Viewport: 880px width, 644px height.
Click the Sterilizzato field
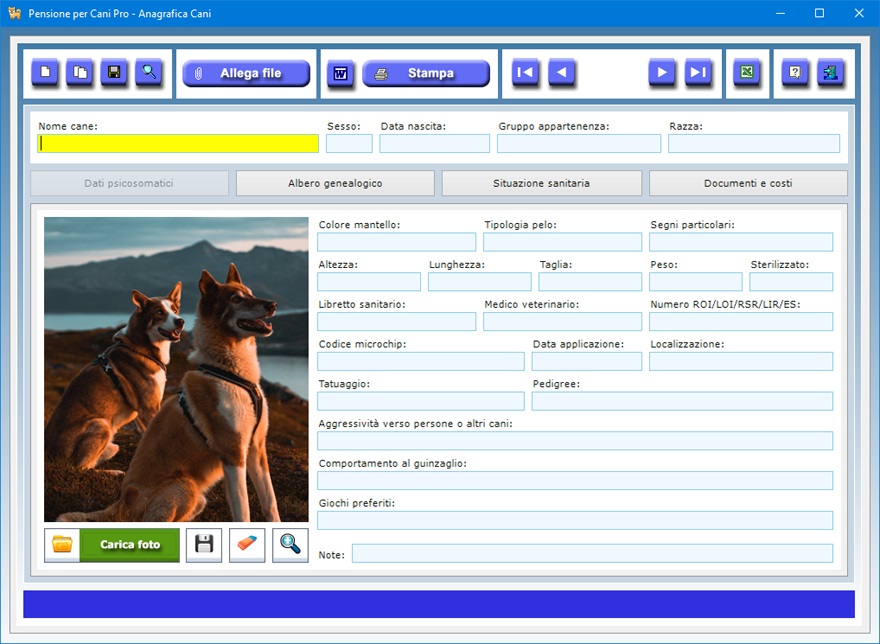coord(791,282)
